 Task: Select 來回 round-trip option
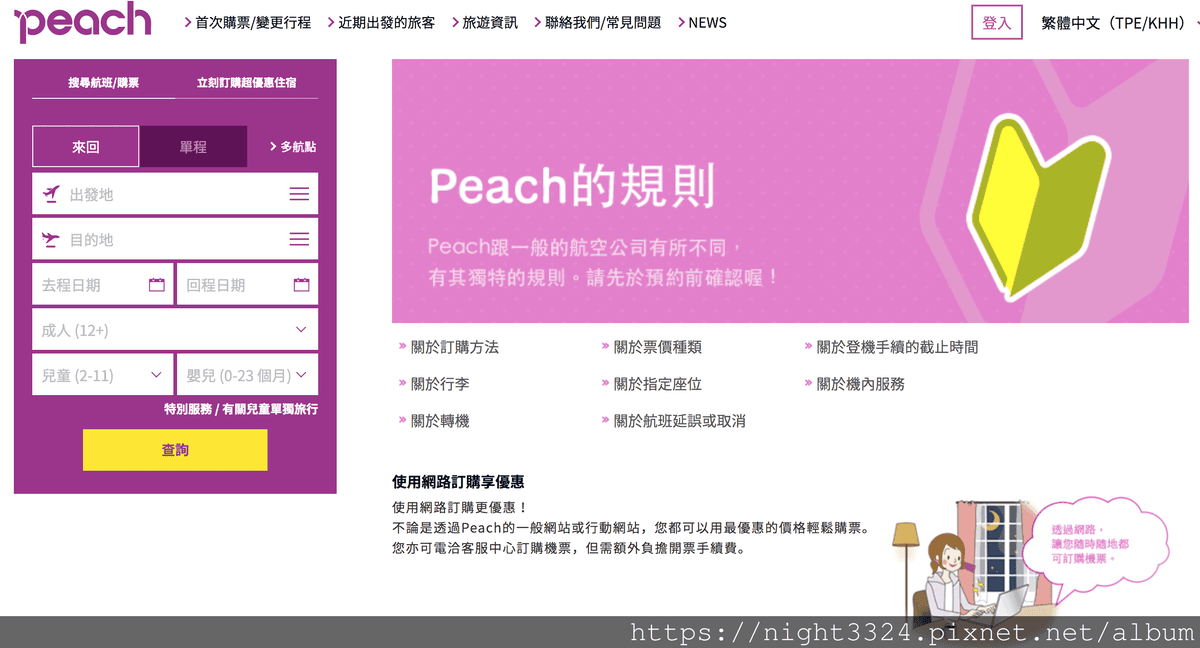[x=86, y=146]
